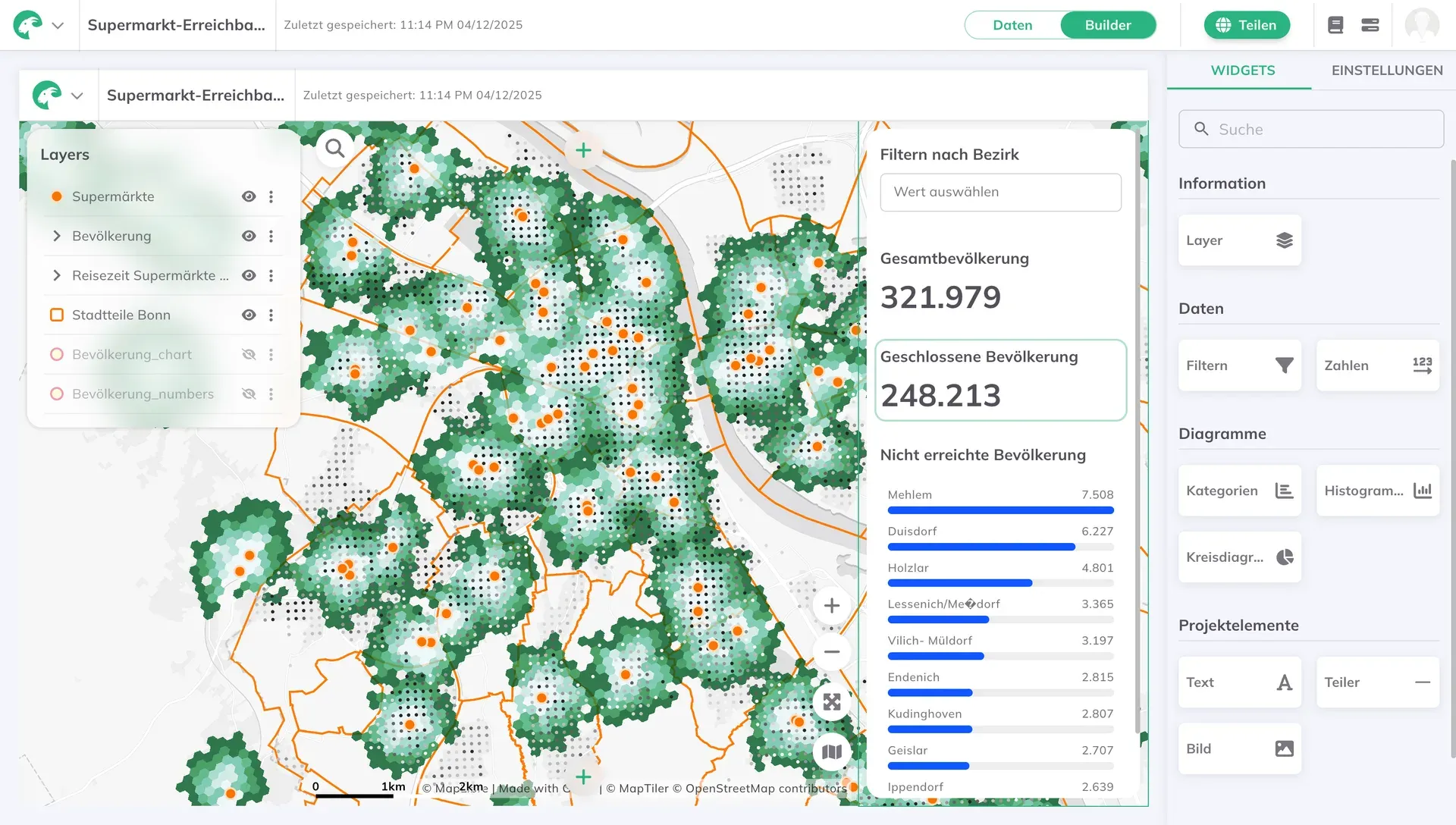This screenshot has height=825, width=1456.
Task: Add the Text project element
Action: pyautogui.click(x=1240, y=682)
